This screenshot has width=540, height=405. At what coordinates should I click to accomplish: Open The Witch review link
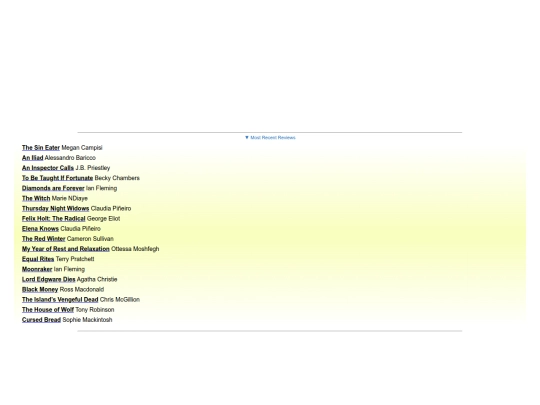click(x=36, y=198)
